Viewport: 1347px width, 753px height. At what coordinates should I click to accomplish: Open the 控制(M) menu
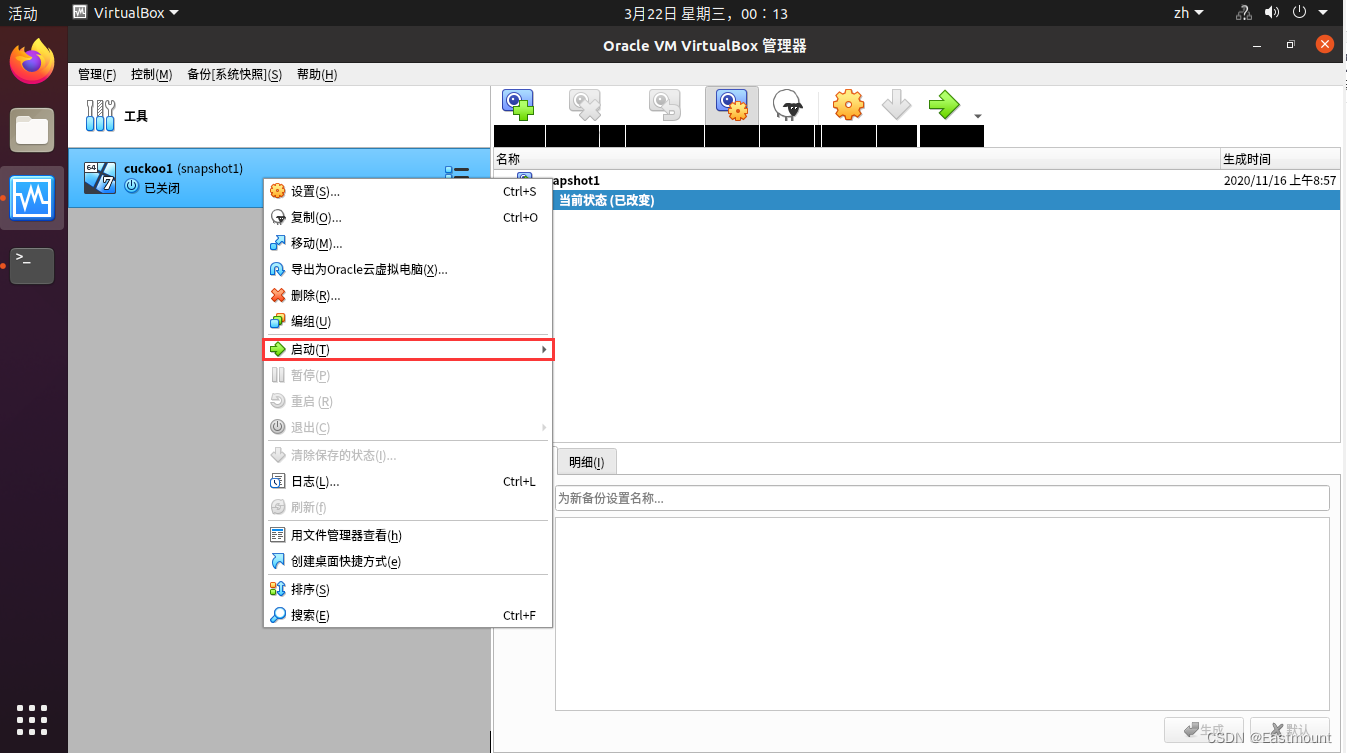click(151, 75)
